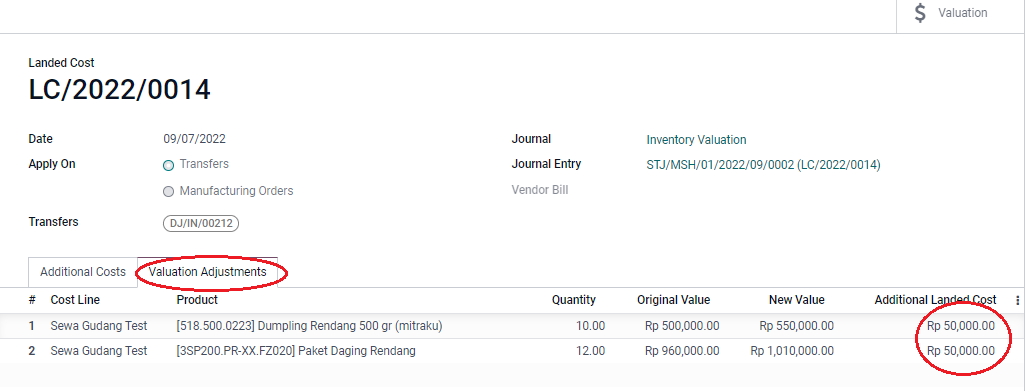This screenshot has height=391, width=1025.
Task: Open the Valuation smart button
Action: click(960, 14)
